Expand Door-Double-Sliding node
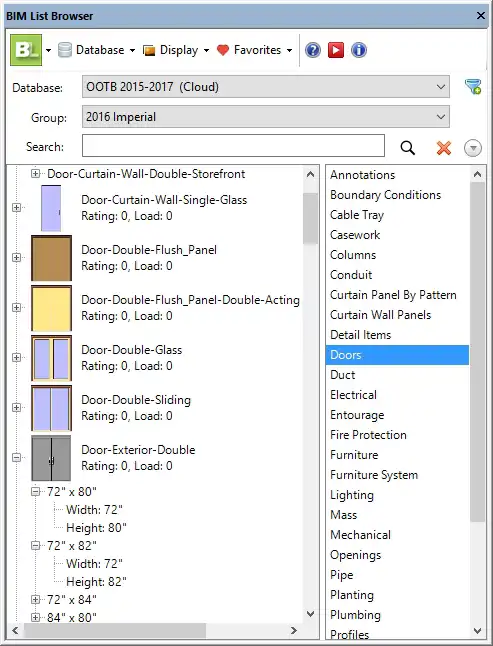The width and height of the screenshot is (493, 646). 16,407
